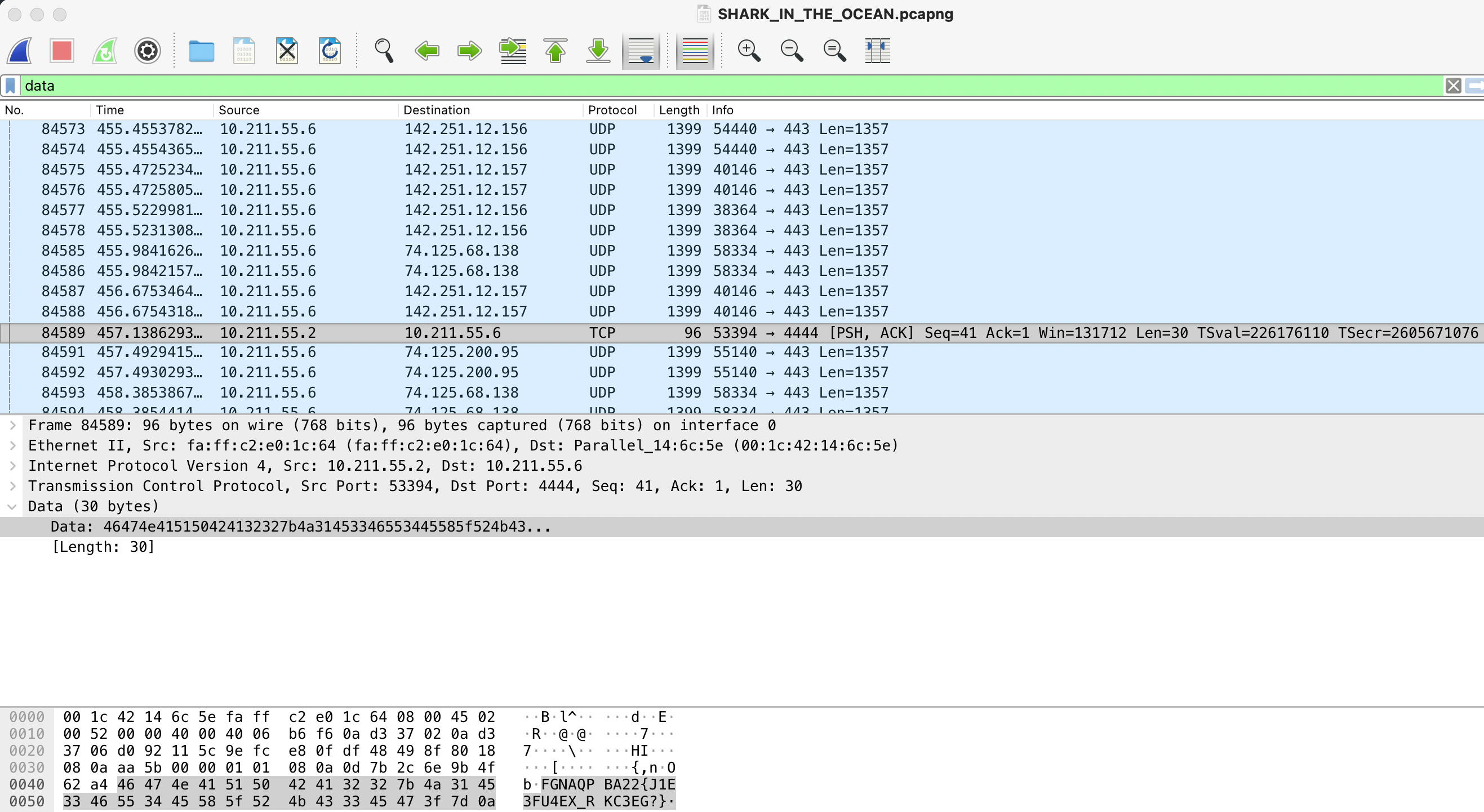
Task: Start capture with the shark fin icon
Action: 20,51
